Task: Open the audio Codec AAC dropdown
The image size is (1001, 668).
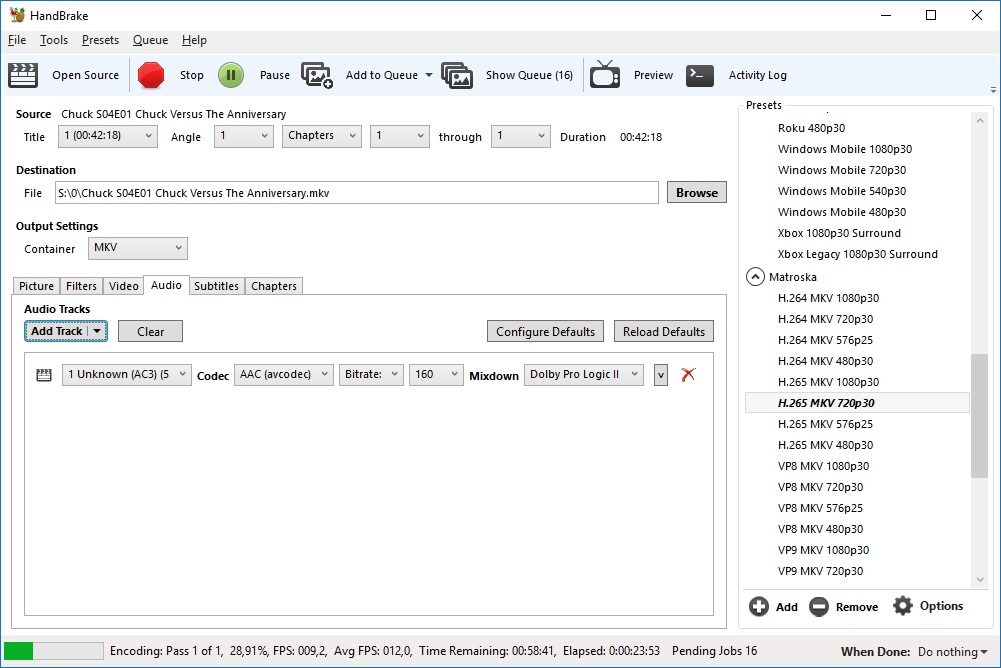Action: tap(284, 374)
